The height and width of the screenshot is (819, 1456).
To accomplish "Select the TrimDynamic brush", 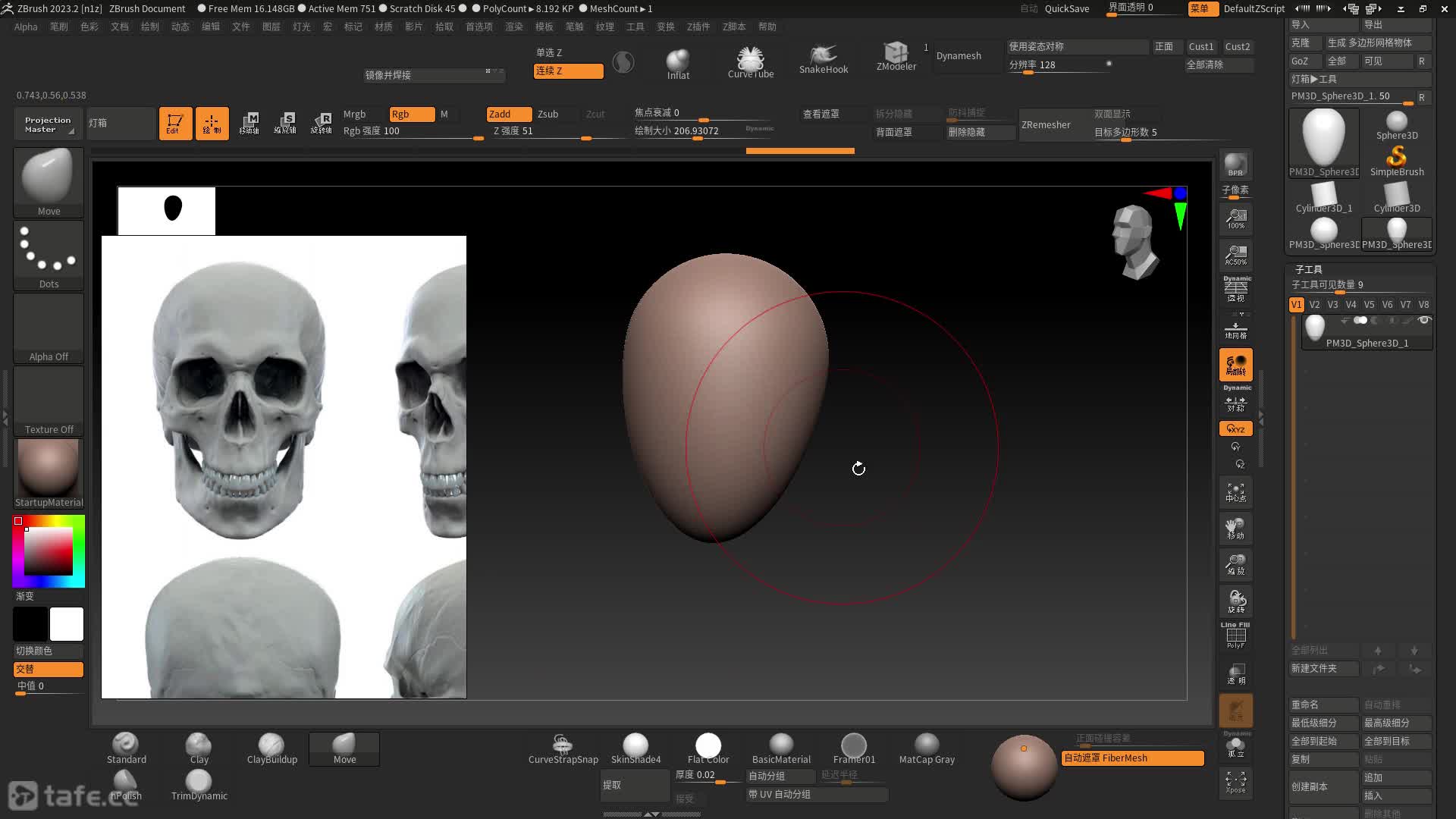I will [199, 785].
